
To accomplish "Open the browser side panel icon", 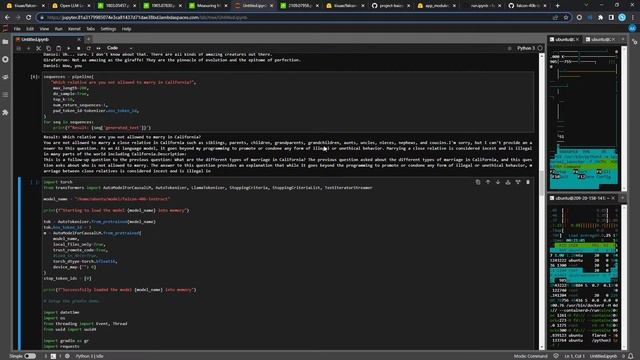I will 611,18.
